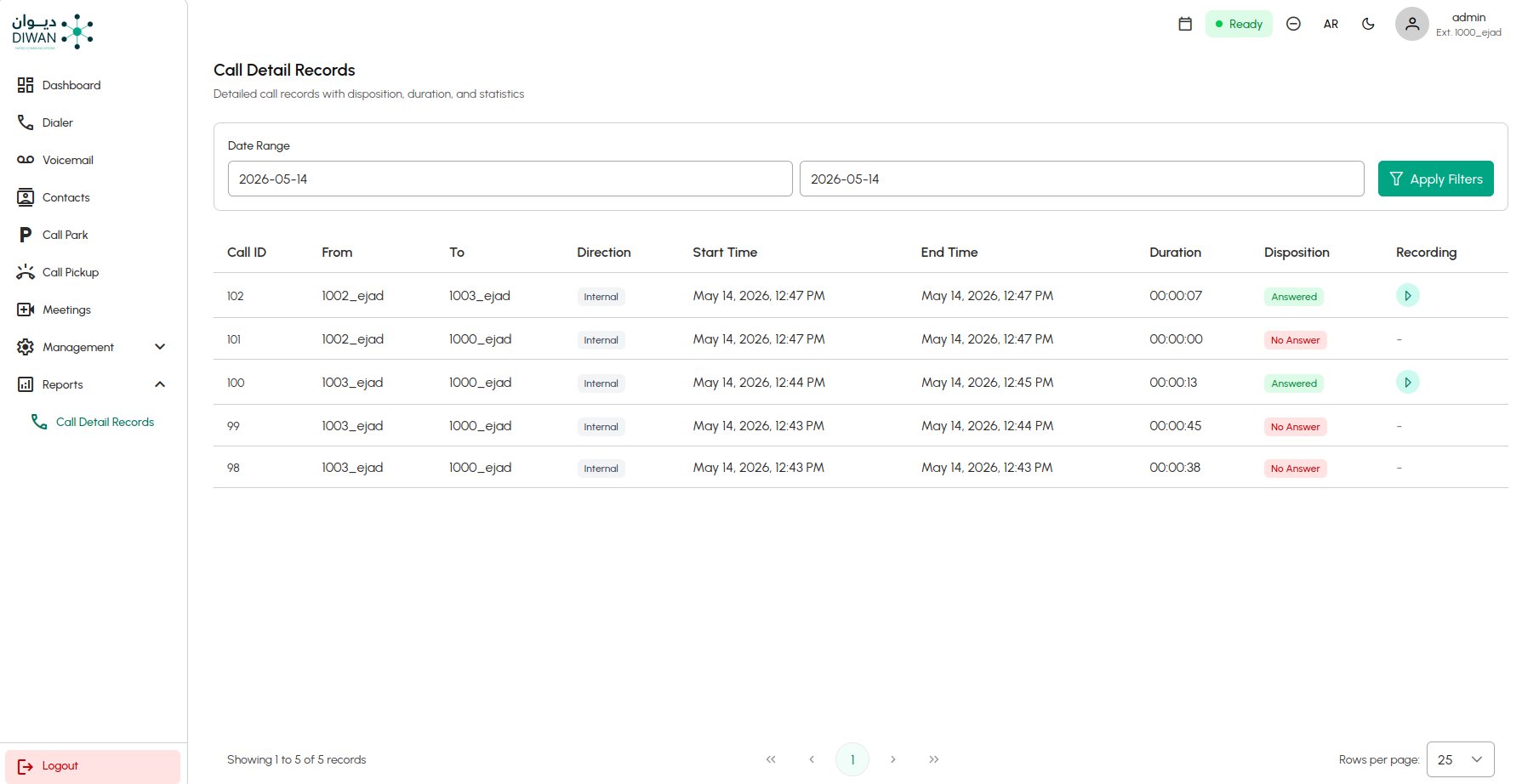Image resolution: width=1522 pixels, height=784 pixels.
Task: Log out using the Logout button
Action: click(93, 766)
